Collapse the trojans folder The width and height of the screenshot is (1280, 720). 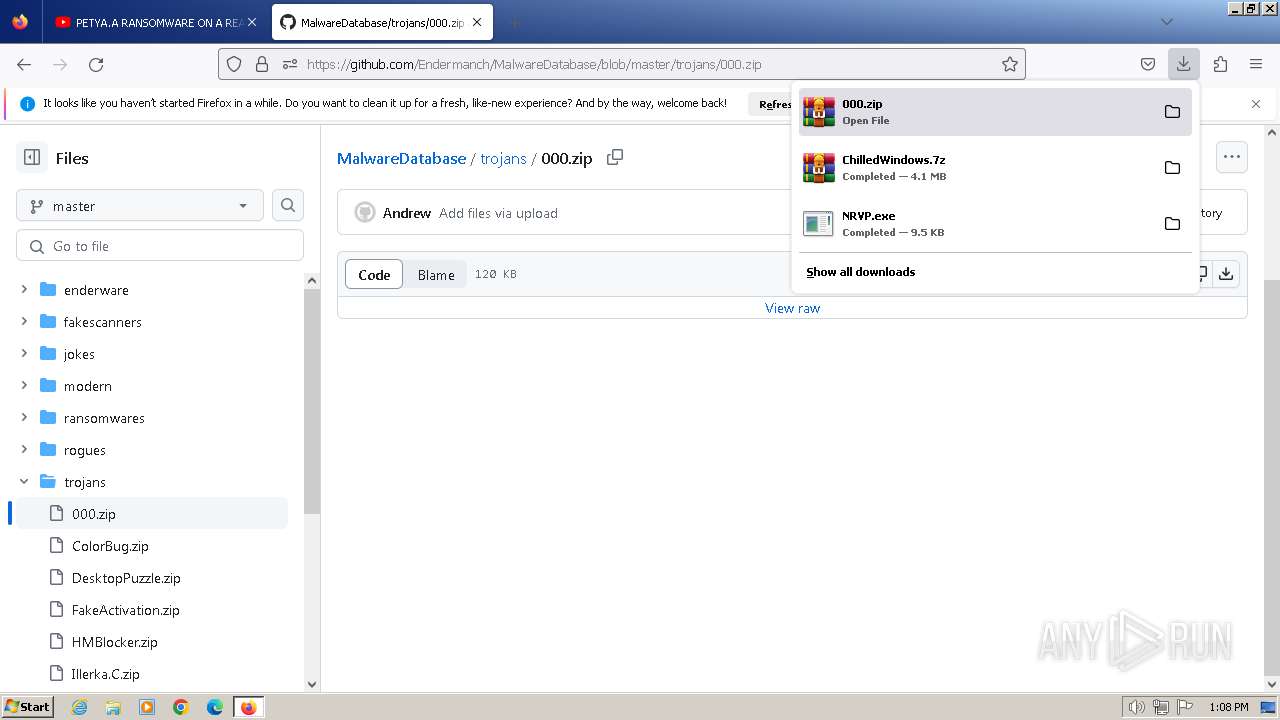(x=24, y=482)
